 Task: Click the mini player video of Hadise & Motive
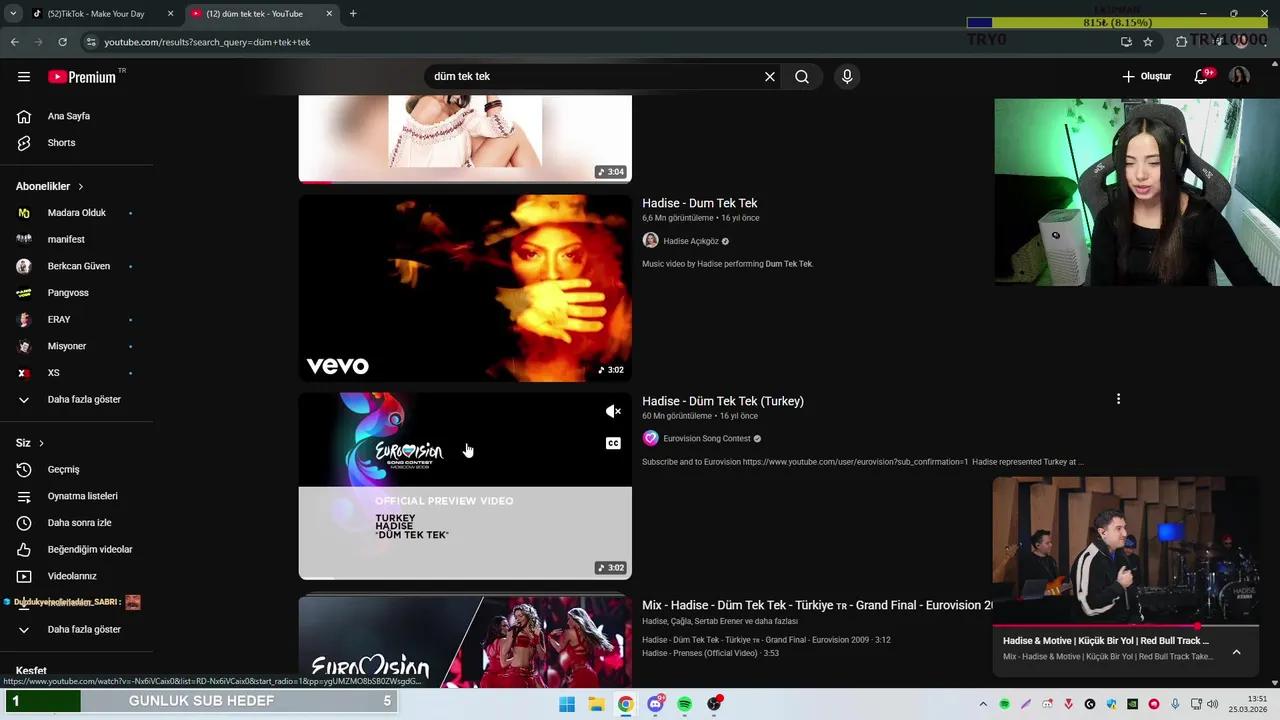pos(1126,550)
